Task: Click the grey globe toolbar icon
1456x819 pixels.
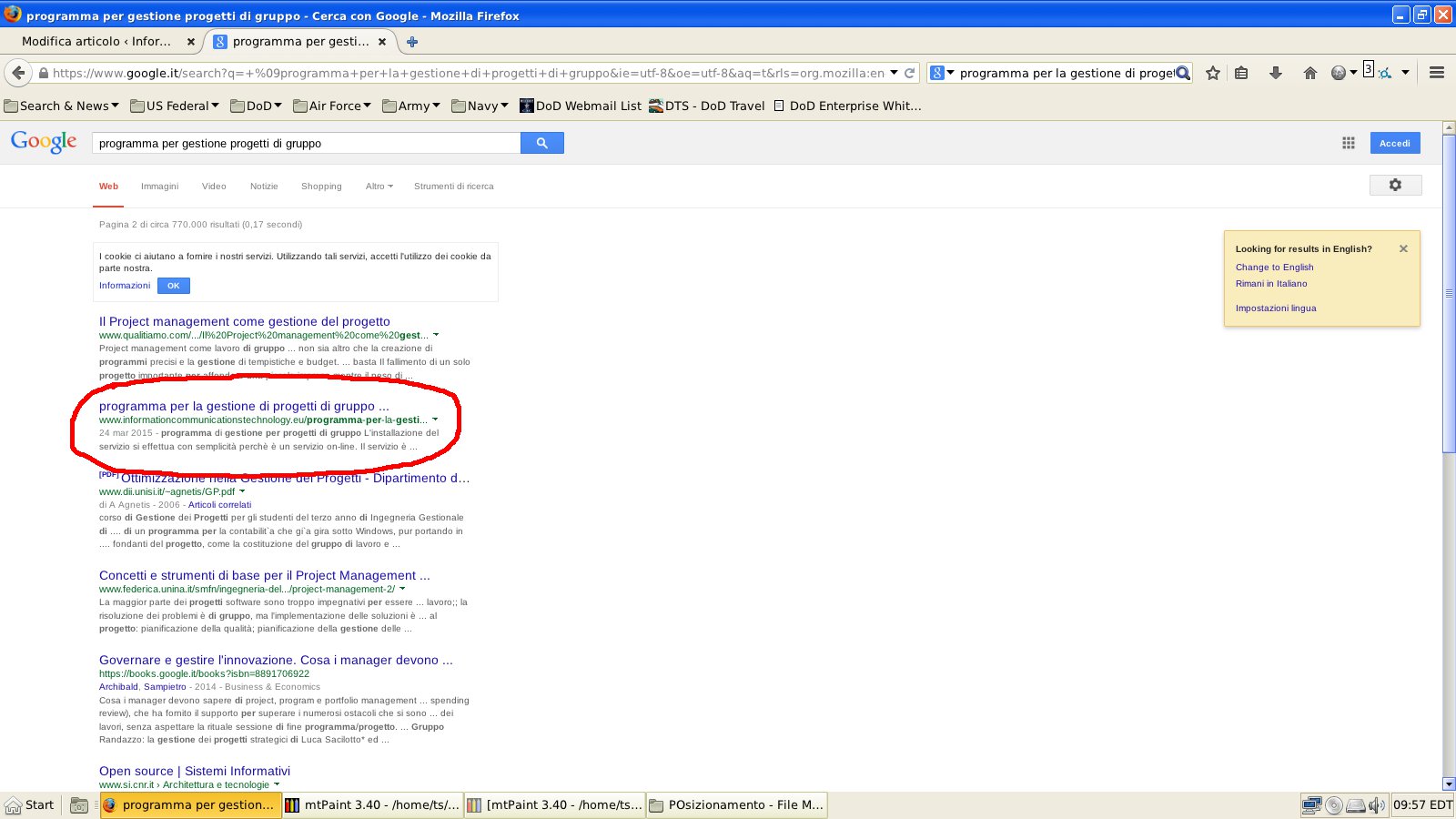Action: click(1338, 73)
